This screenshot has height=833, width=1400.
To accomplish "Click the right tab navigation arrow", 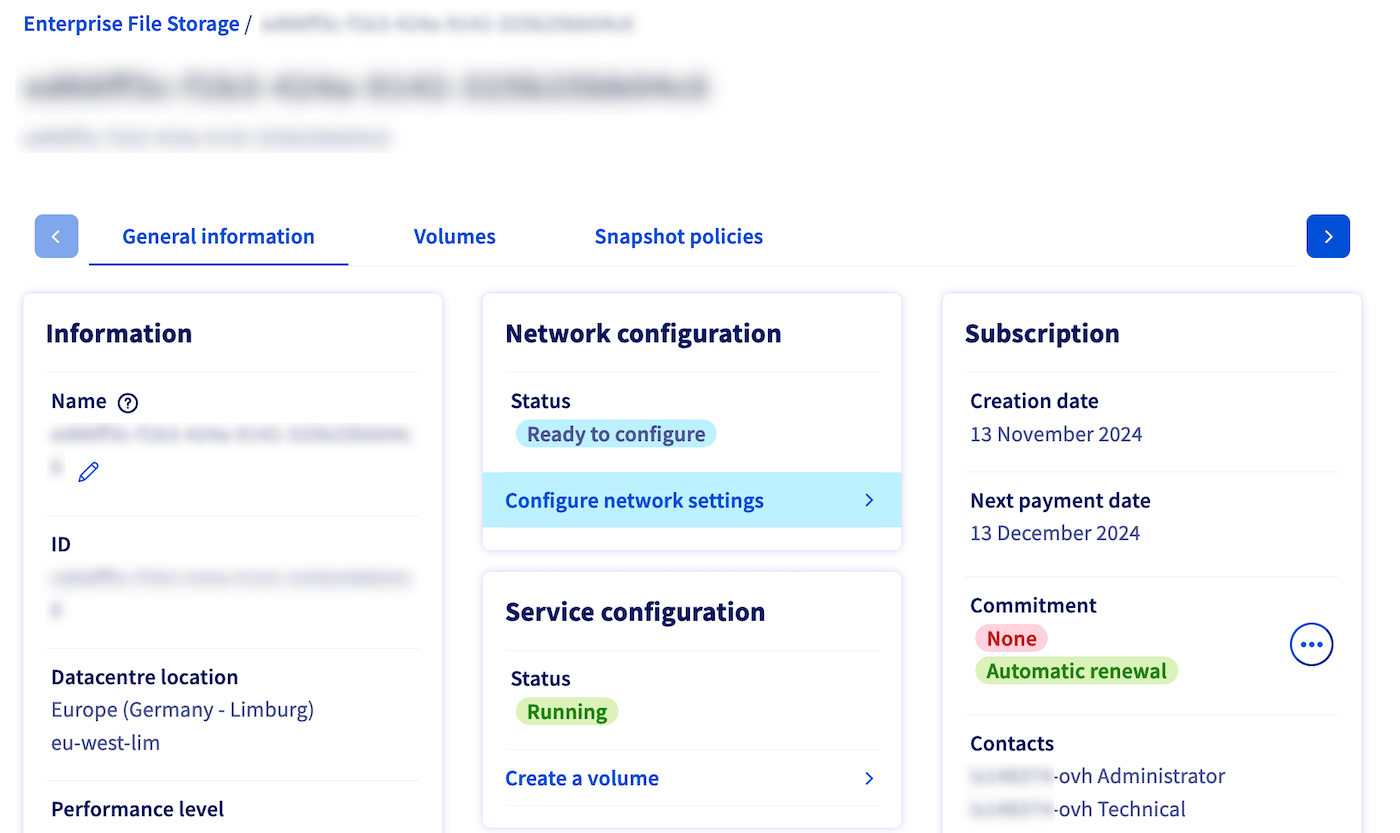I will [x=1328, y=236].
